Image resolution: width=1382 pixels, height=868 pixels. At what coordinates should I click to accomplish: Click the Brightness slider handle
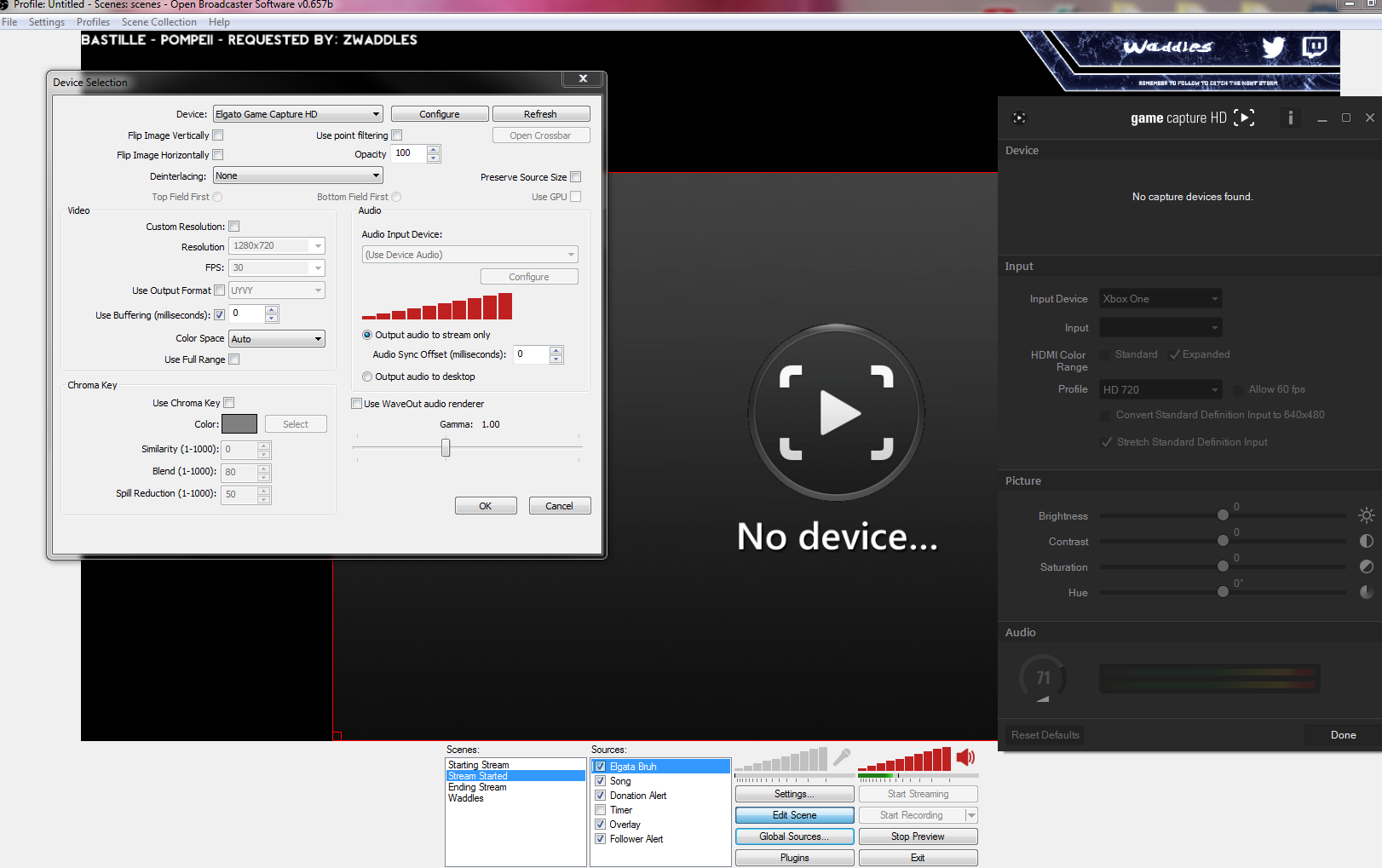coord(1223,515)
